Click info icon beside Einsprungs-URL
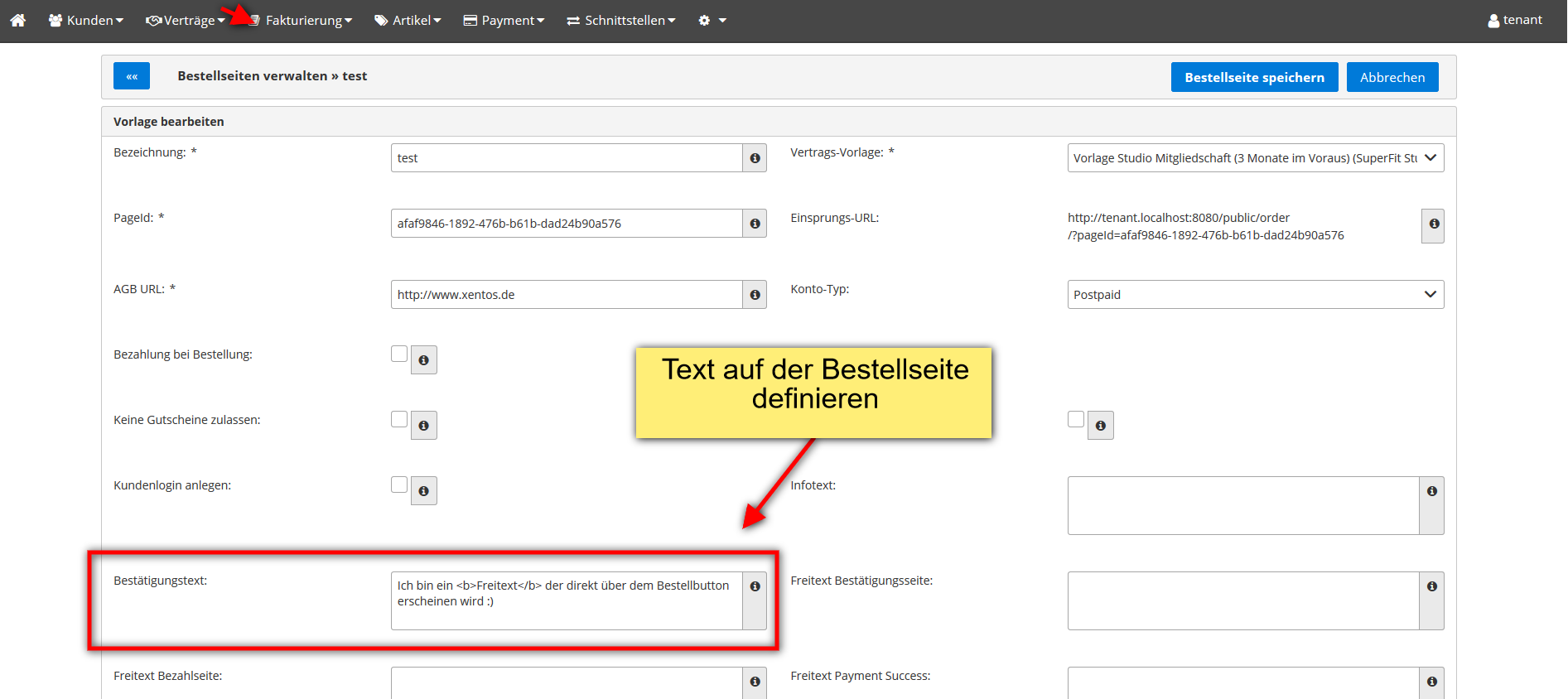 tap(1433, 225)
